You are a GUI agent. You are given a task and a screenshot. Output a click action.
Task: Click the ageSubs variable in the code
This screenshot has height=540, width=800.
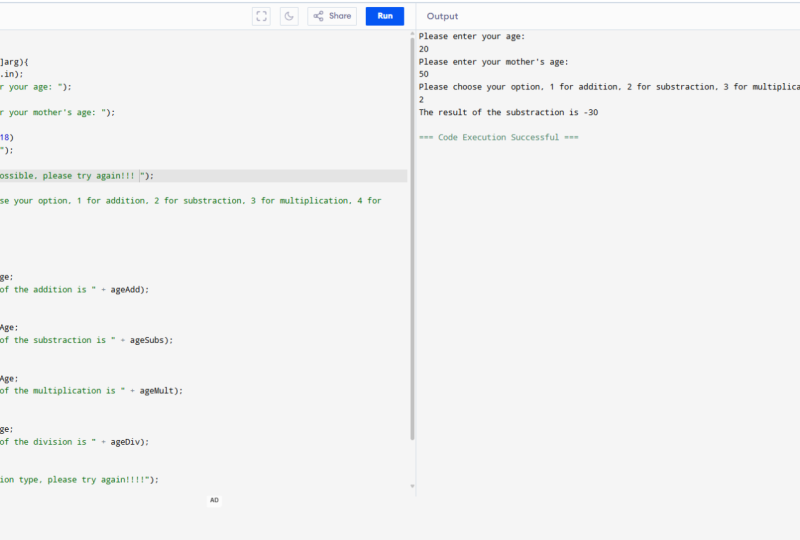click(149, 340)
